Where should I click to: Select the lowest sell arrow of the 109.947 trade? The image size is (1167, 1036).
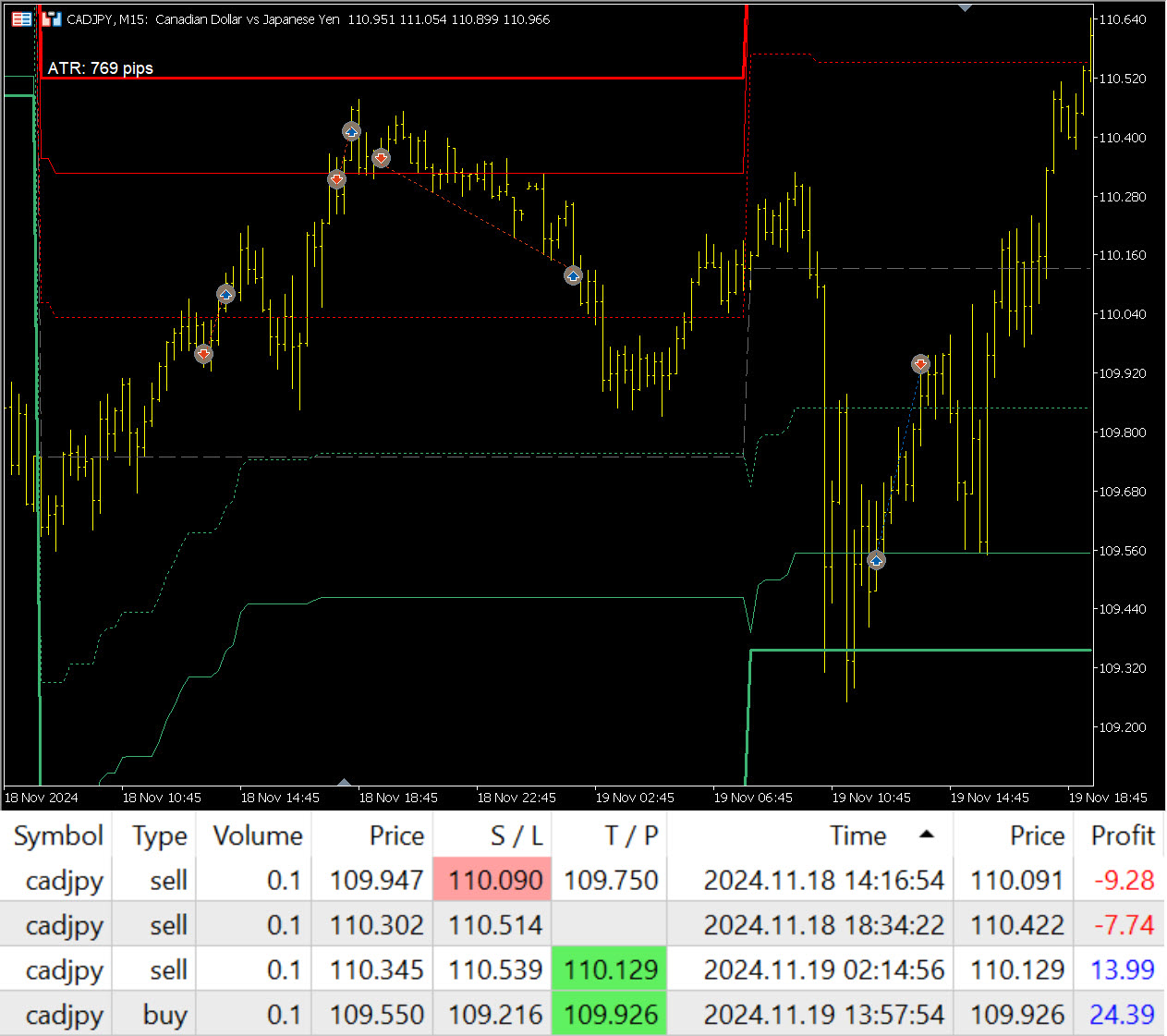pos(204,354)
